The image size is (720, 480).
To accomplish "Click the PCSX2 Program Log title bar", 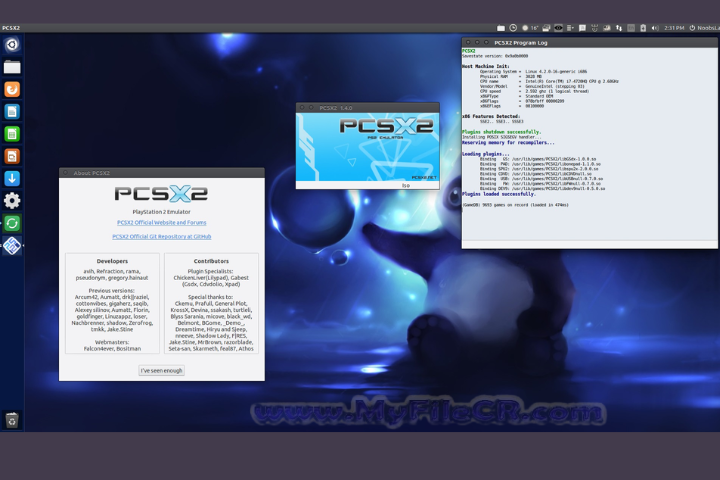I will [x=590, y=42].
